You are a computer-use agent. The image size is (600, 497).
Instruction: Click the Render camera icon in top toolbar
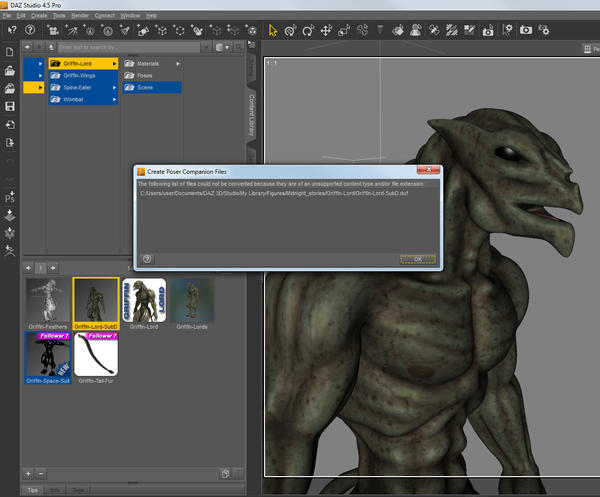525,31
